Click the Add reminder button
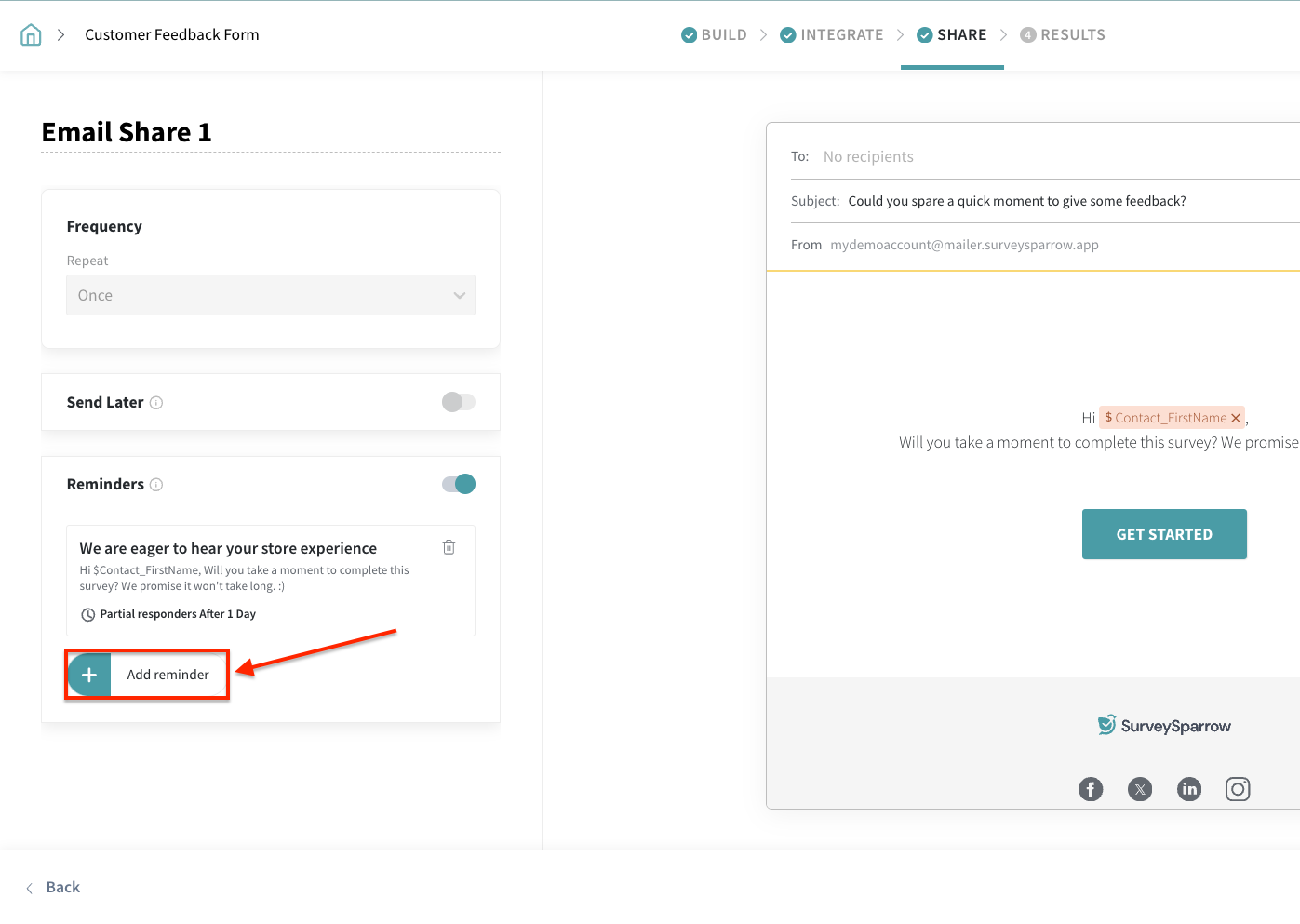This screenshot has width=1300, height=924. (x=148, y=675)
